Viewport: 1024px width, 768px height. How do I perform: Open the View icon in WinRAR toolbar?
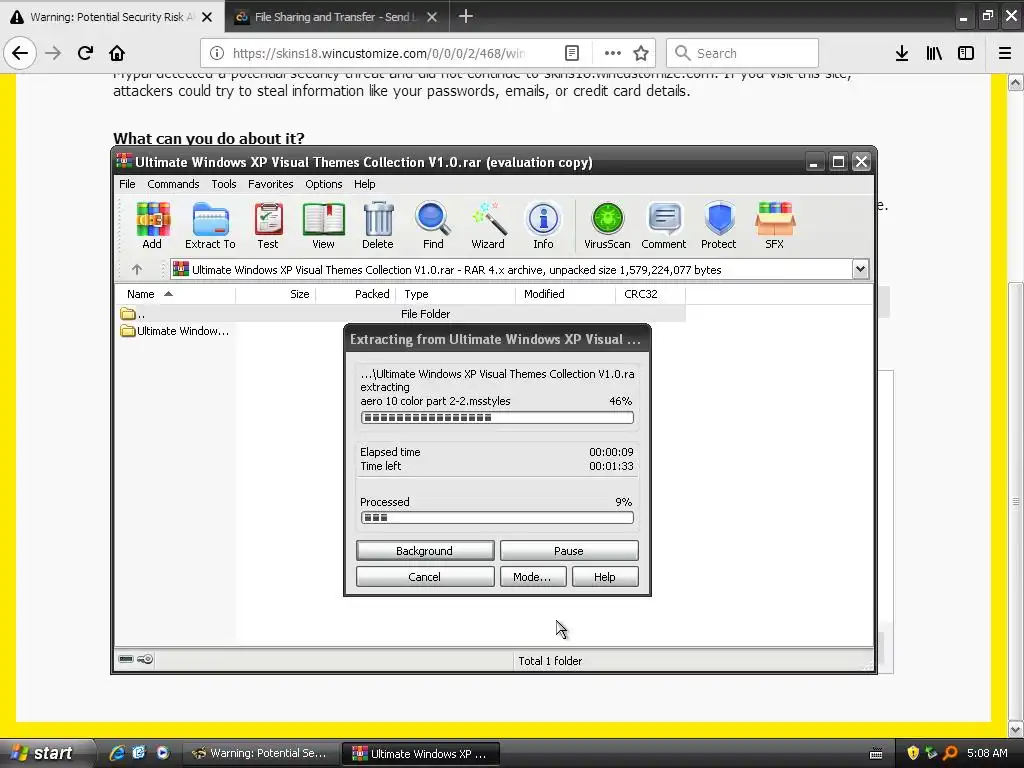(x=323, y=225)
